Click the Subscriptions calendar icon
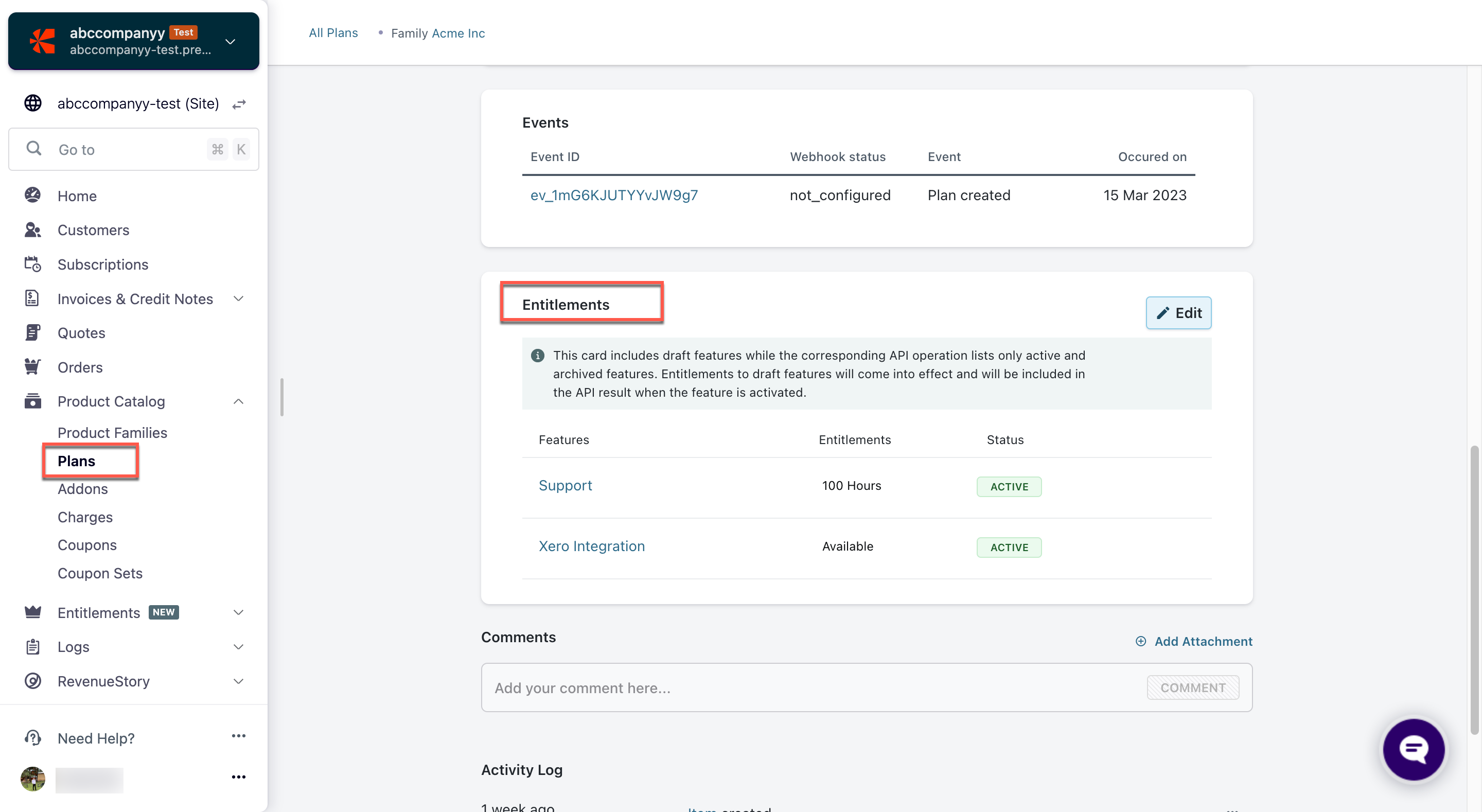1482x812 pixels. [33, 264]
